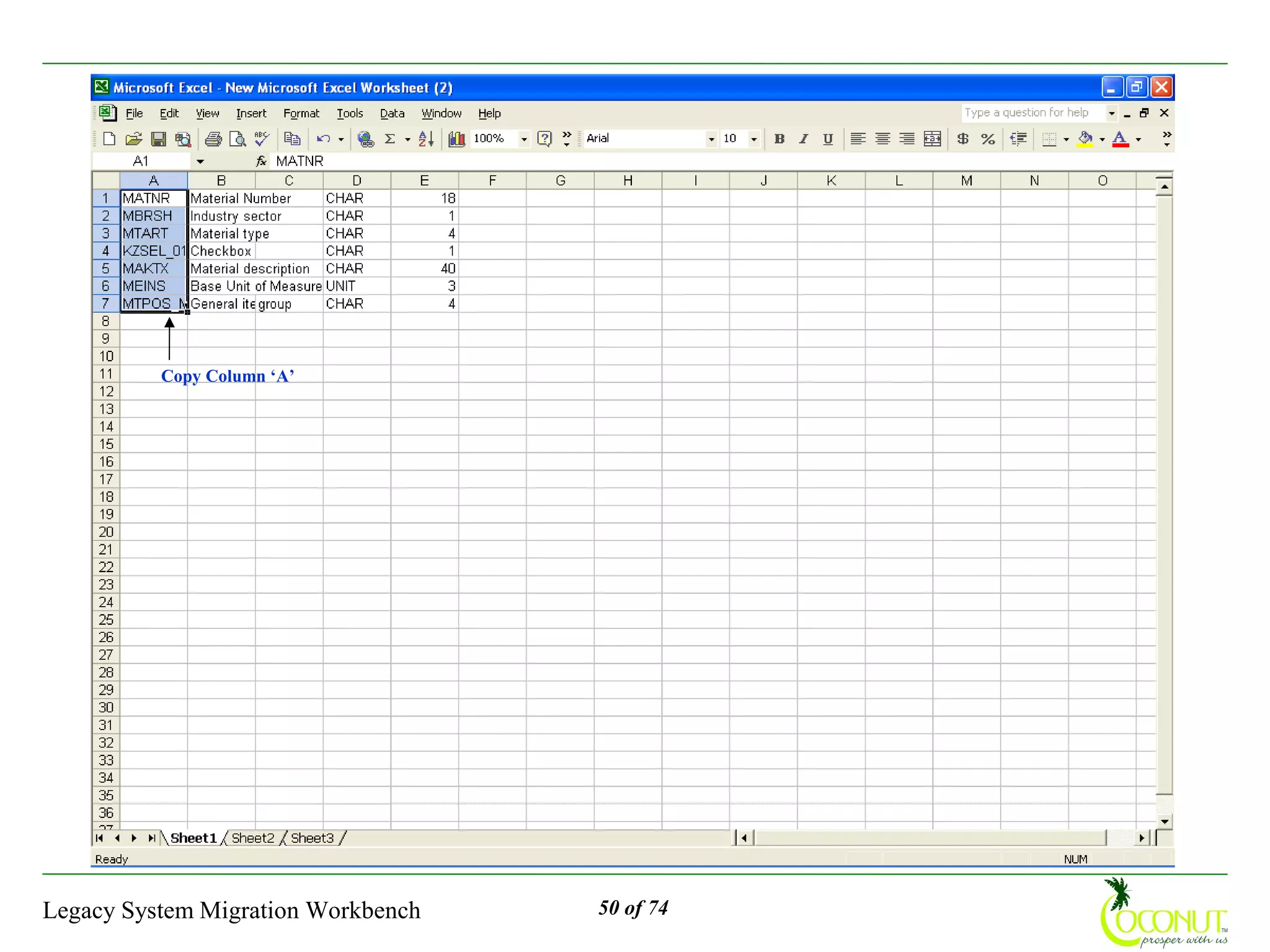Viewport: 1270px width, 952px height.
Task: Save the workbook with the floppy disk icon
Action: pyautogui.click(x=158, y=139)
